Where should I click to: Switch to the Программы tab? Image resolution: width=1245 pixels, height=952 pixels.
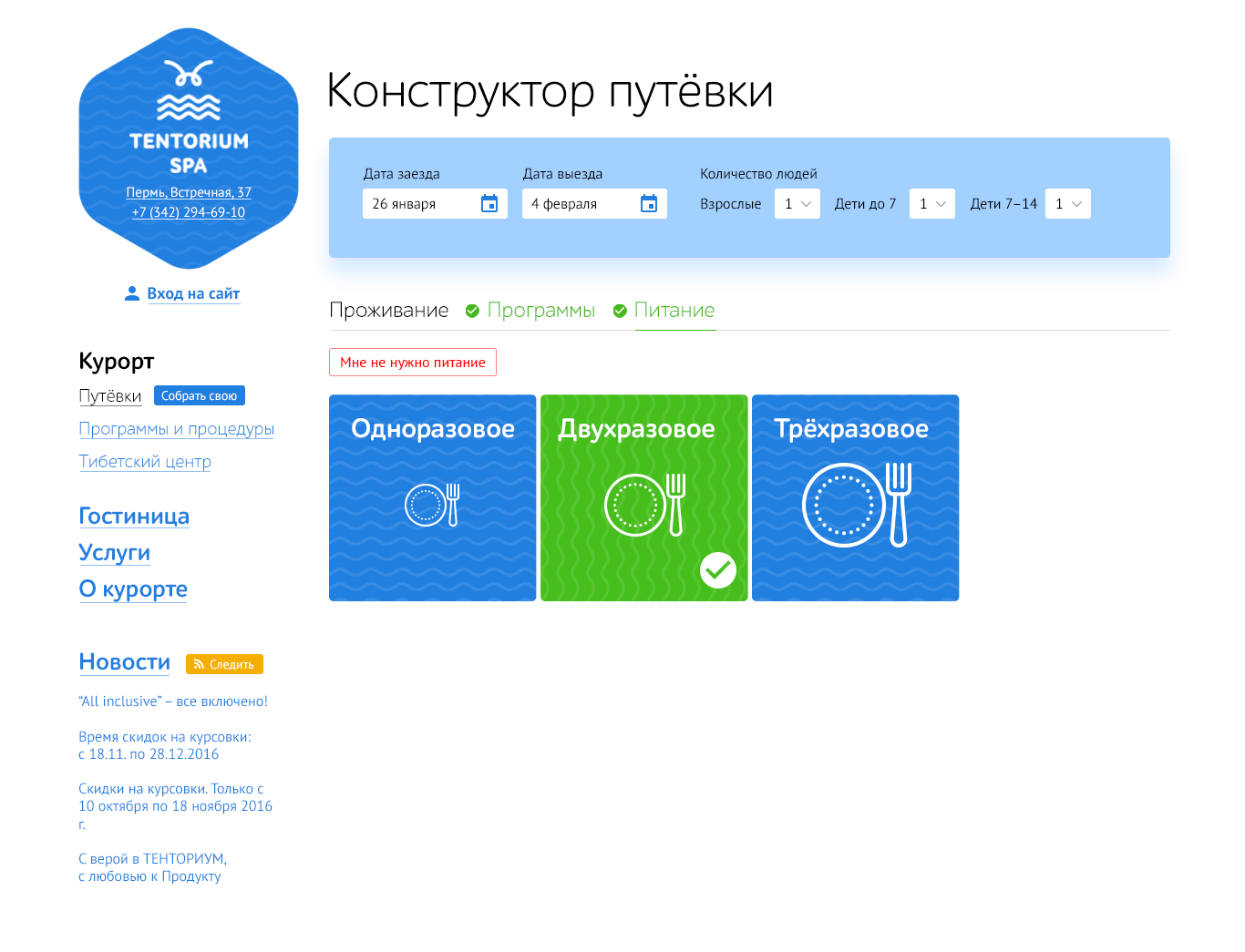541,310
